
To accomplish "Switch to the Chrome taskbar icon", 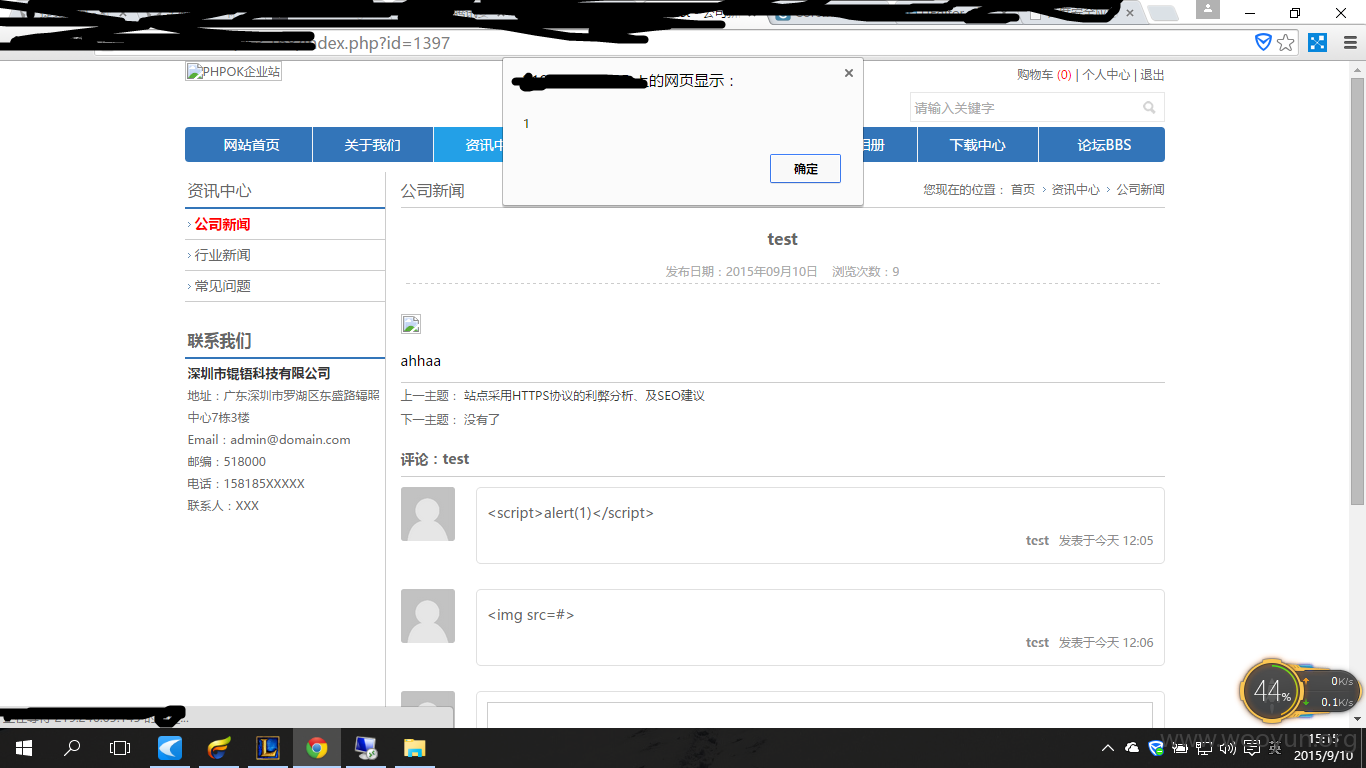I will pos(317,748).
